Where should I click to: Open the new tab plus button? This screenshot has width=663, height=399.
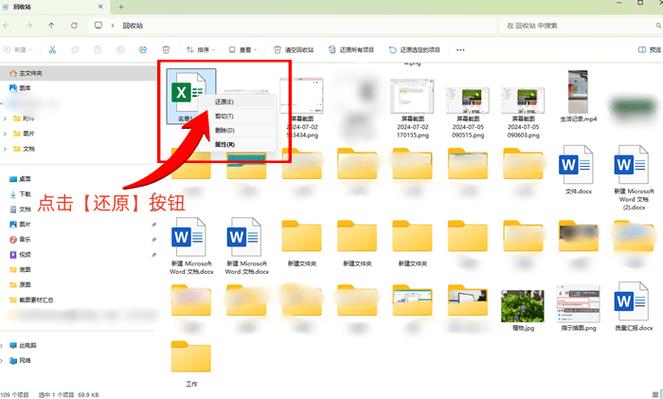pyautogui.click(x=121, y=7)
